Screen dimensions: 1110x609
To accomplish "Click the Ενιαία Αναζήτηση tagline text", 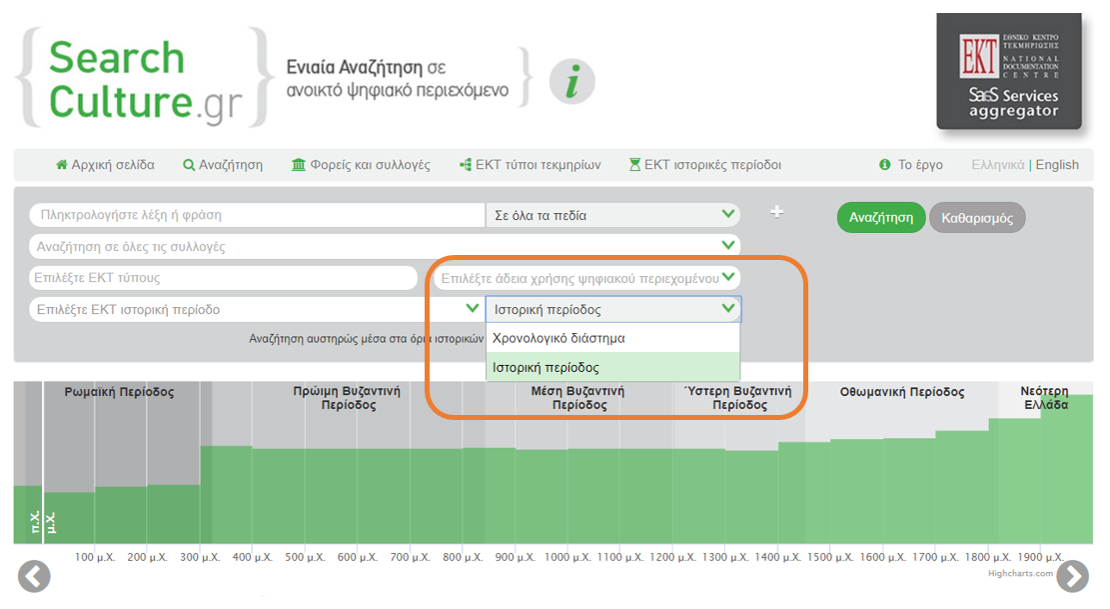I will coord(397,79).
